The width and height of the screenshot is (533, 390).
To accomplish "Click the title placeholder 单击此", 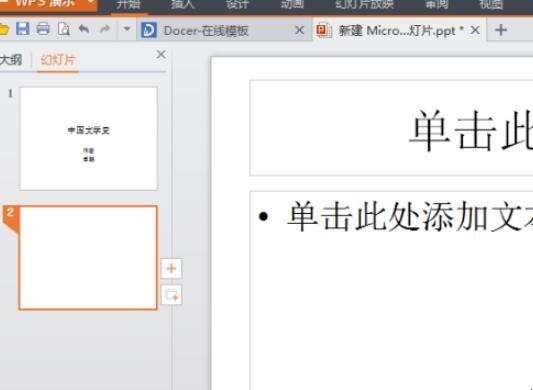I will (391, 128).
